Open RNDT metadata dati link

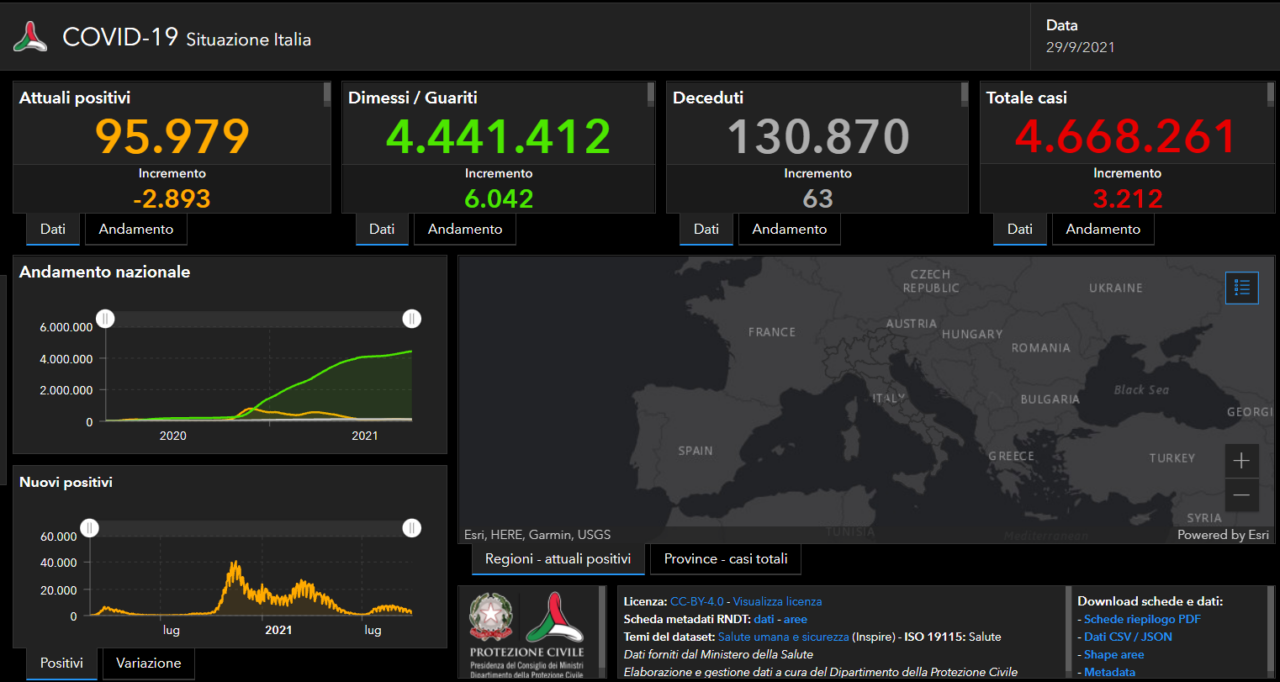coord(764,619)
